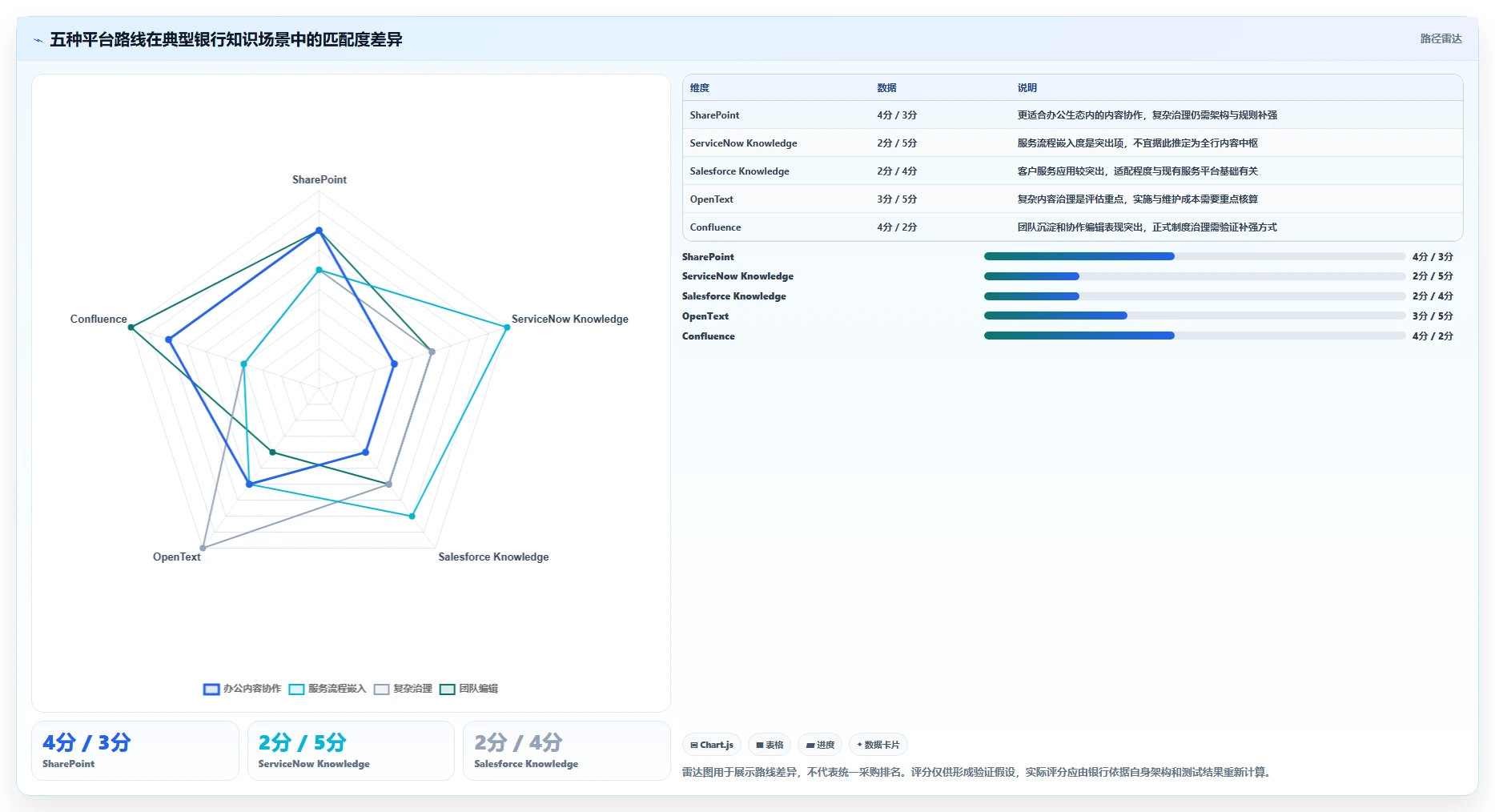Click the outermost radar point on OpenText axis
This screenshot has height=812, width=1495.
point(203,549)
